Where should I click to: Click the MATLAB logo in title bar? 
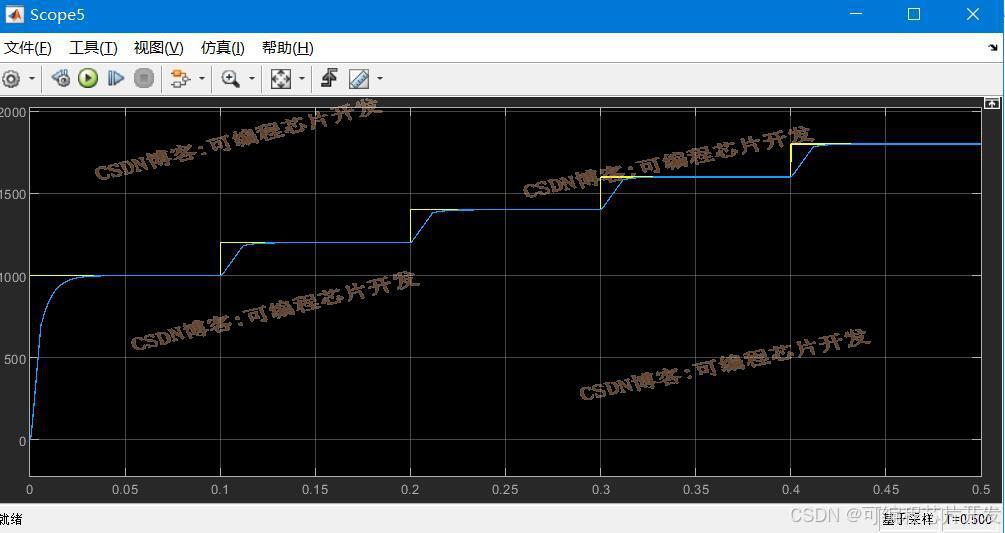[x=14, y=15]
